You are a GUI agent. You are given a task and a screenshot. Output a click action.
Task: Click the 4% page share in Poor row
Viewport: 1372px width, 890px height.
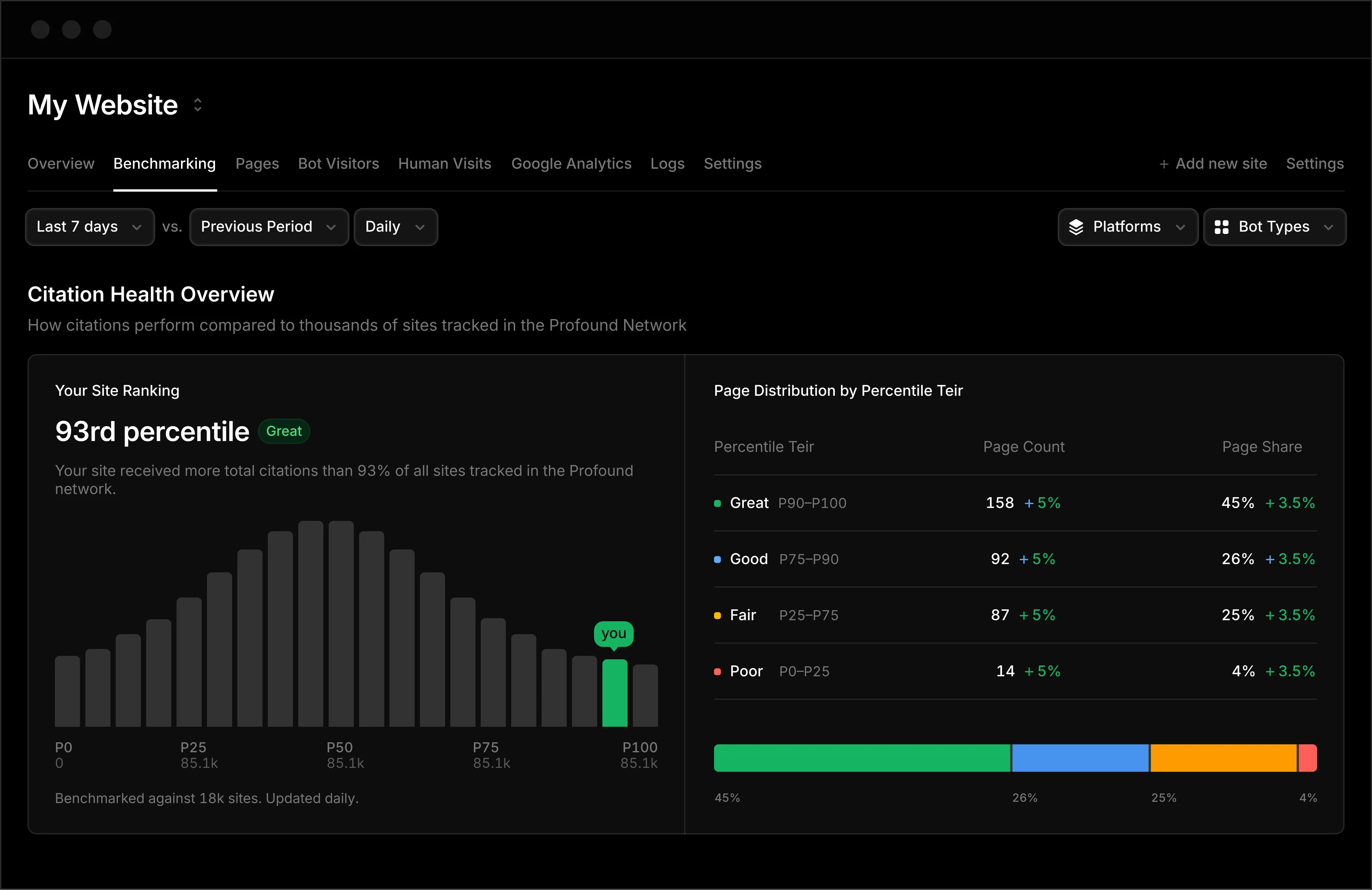tap(1243, 671)
